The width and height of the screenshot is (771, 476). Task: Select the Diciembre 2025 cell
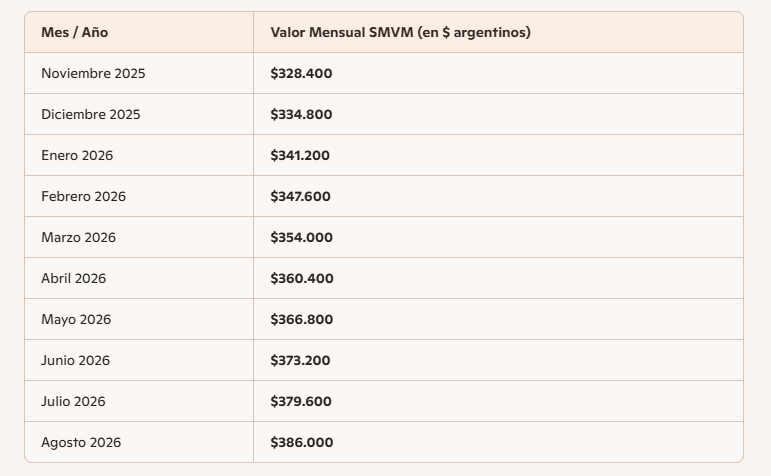(x=91, y=115)
